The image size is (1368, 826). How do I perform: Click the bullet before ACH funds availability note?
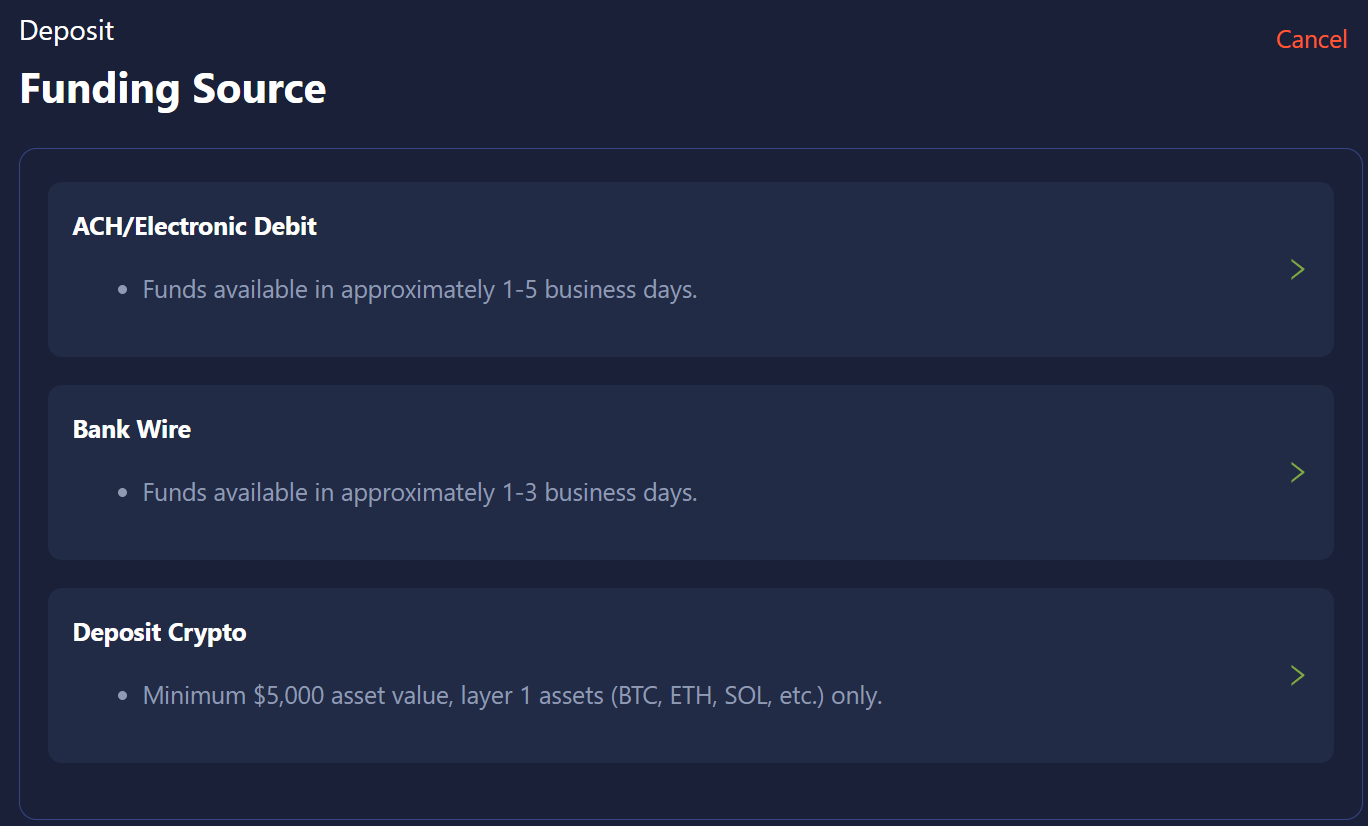pyautogui.click(x=122, y=291)
